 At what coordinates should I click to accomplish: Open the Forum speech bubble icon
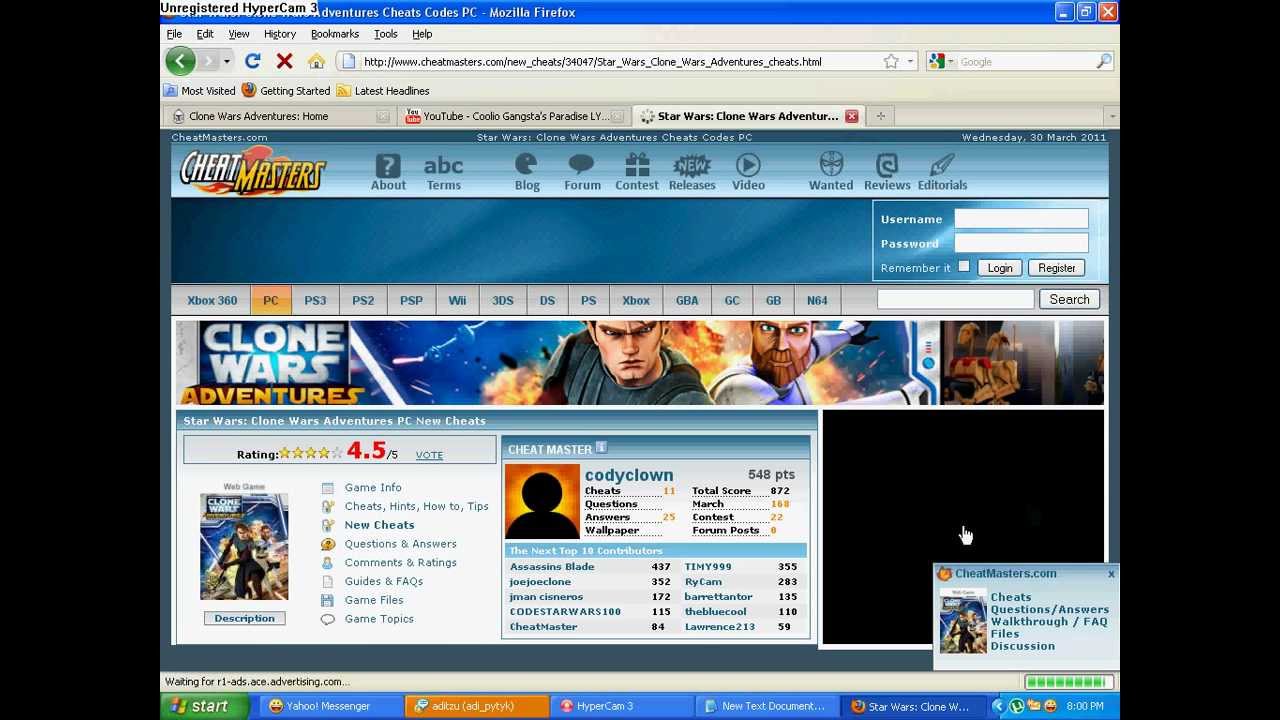[x=582, y=171]
